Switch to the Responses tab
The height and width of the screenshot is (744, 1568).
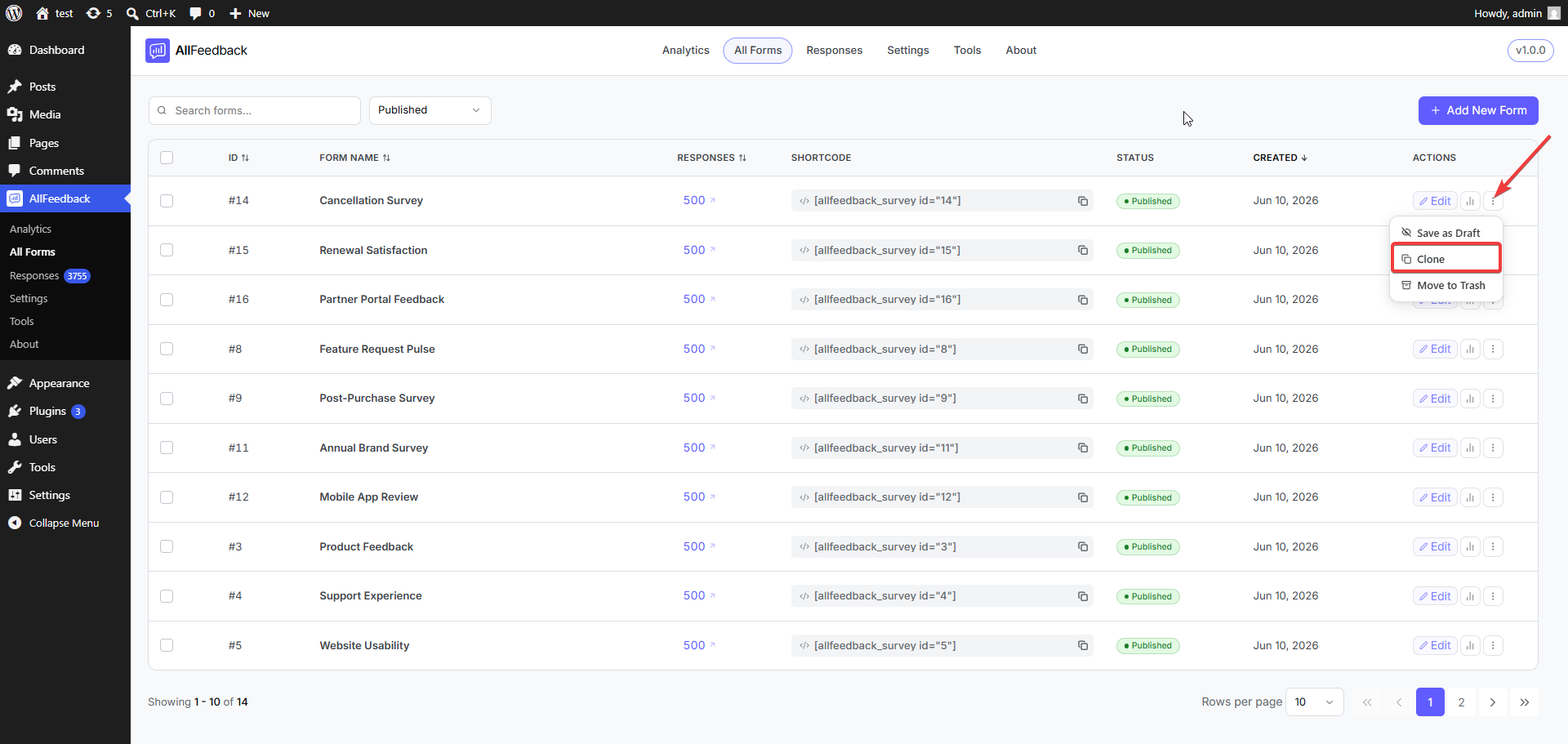pos(834,50)
